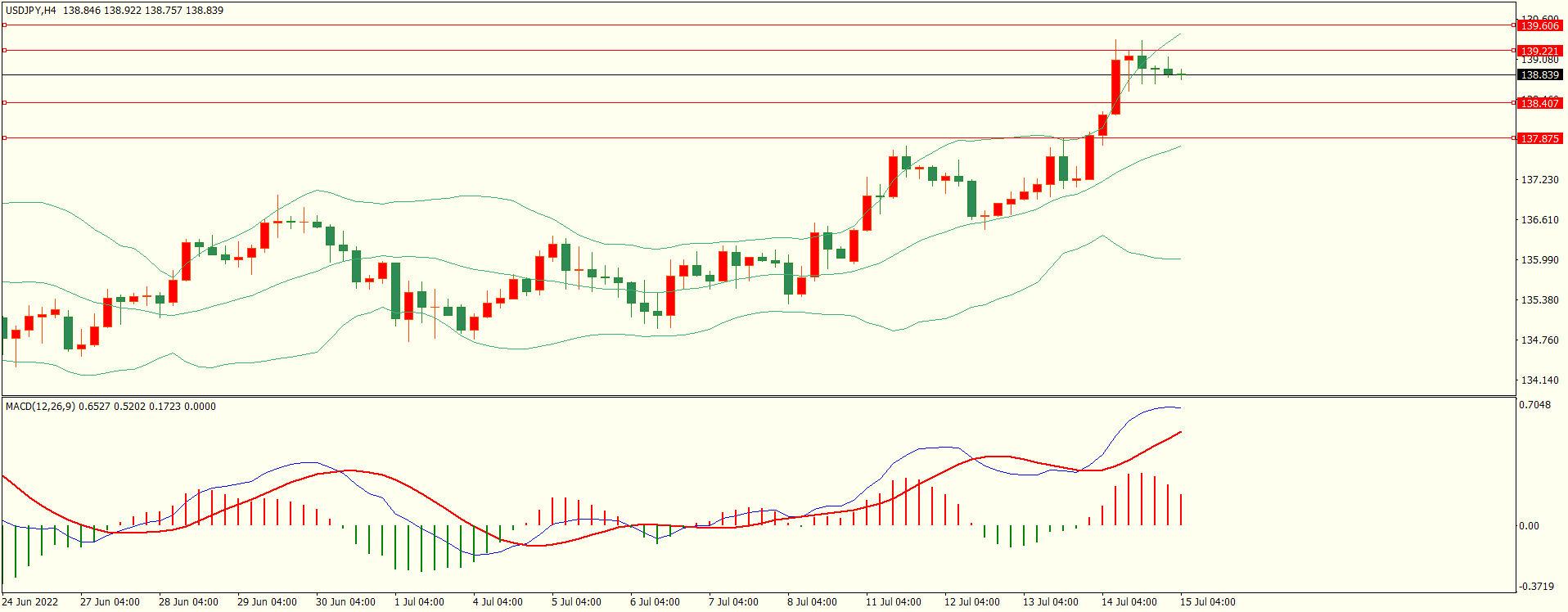
Task: Select the 8 Jul 04:00 date marker
Action: pos(812,602)
